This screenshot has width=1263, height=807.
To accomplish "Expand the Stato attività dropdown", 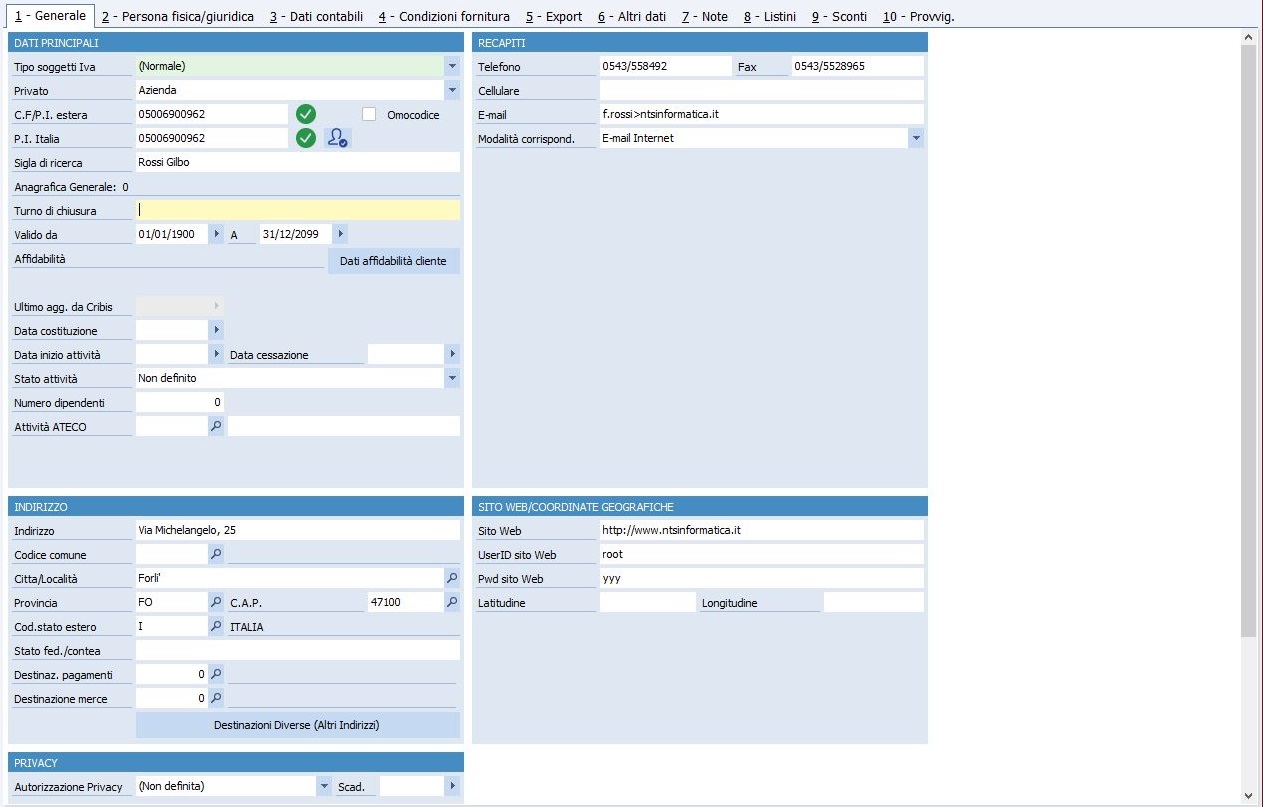I will coord(452,379).
